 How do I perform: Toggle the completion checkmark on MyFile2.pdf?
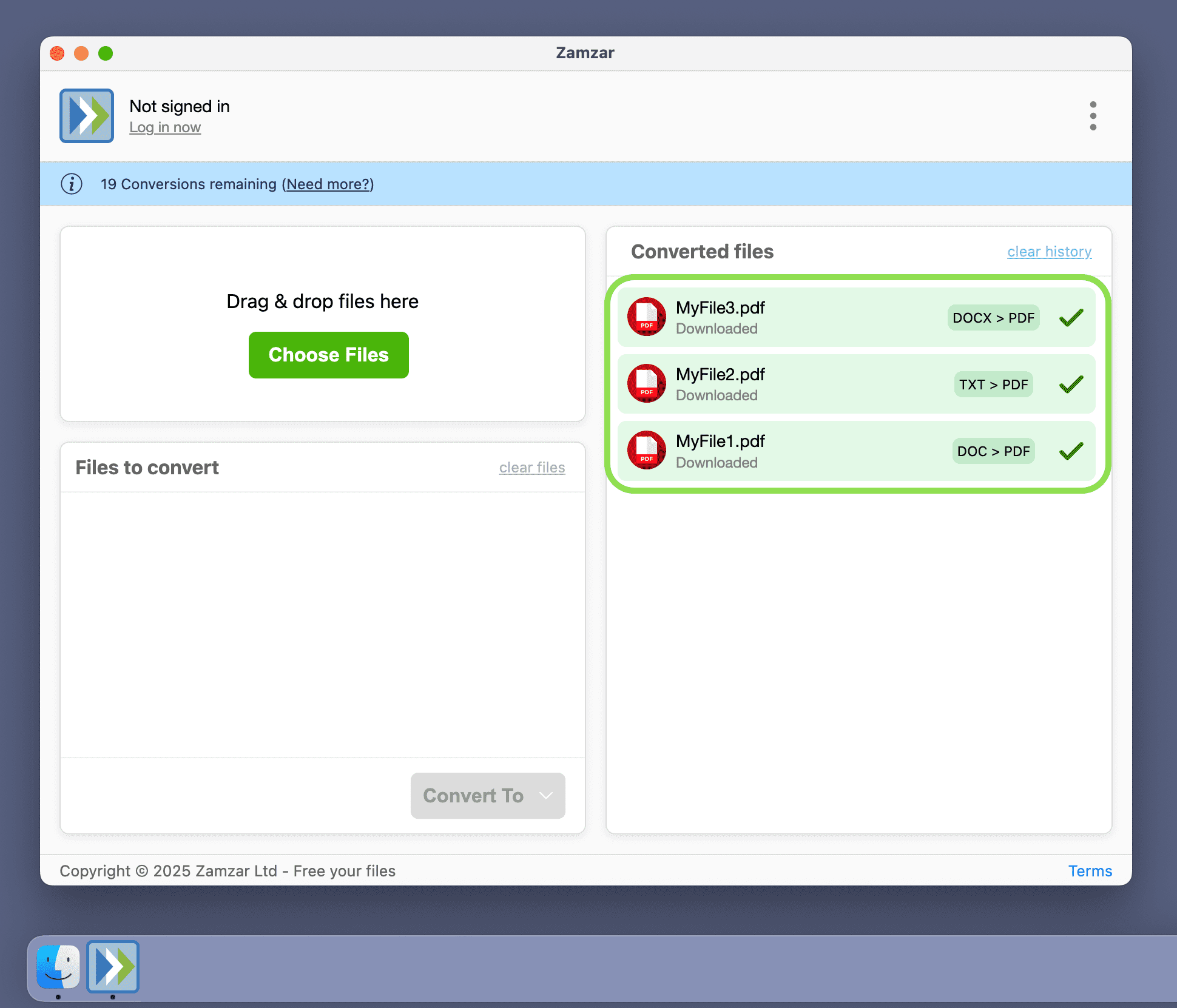click(1071, 383)
